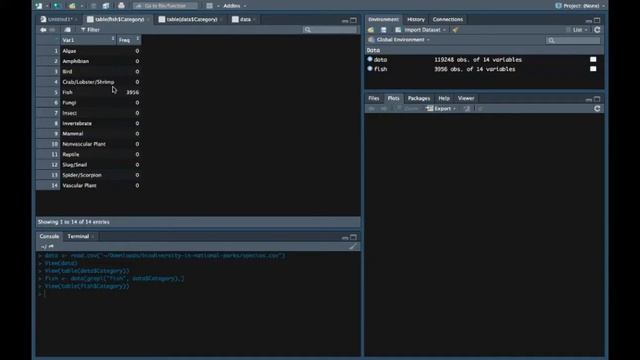Minimize the Console pane
Screen dimensions: 640x360
[345, 237]
